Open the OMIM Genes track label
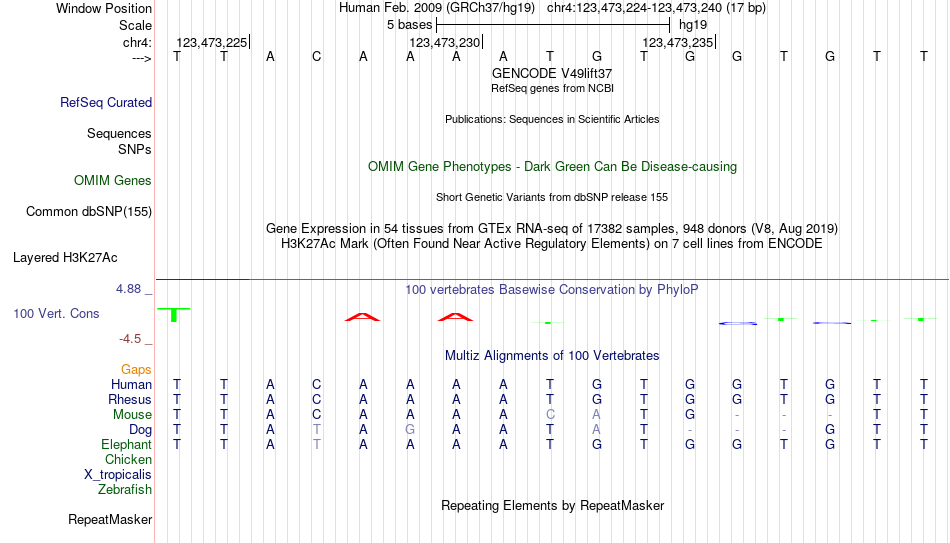Image resolution: width=950 pixels, height=543 pixels. click(113, 181)
